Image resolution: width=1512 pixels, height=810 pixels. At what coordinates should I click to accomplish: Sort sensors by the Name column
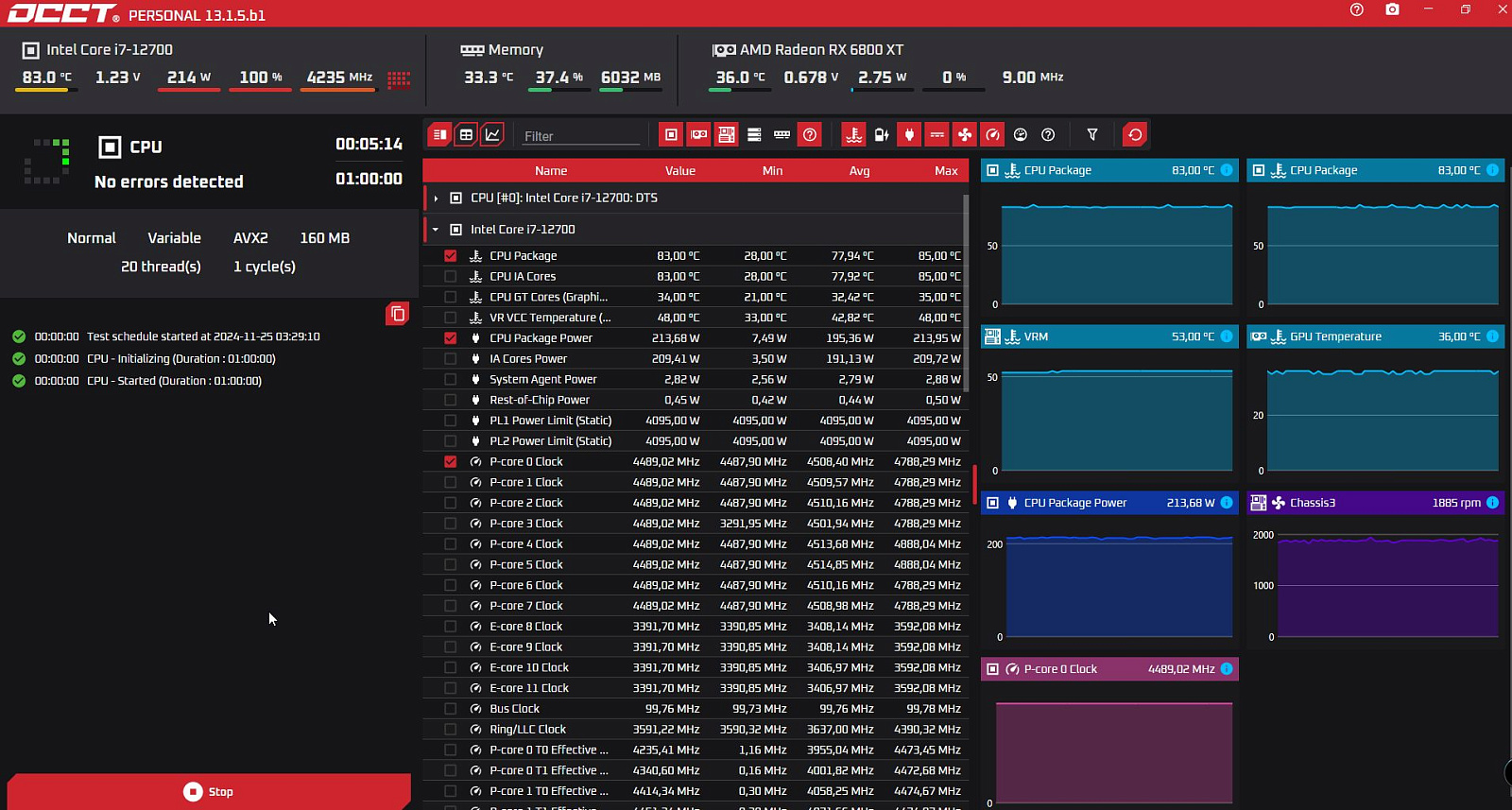click(x=551, y=171)
